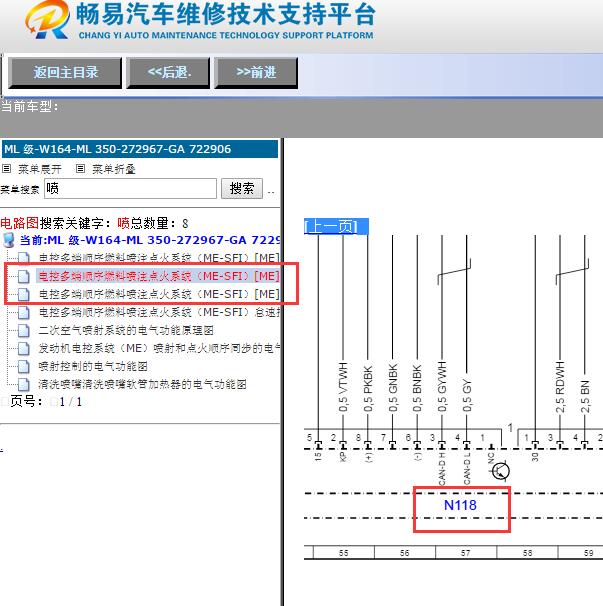Click the document icon beside 清洗喷嘴 entry
The height and width of the screenshot is (606, 603).
click(24, 385)
